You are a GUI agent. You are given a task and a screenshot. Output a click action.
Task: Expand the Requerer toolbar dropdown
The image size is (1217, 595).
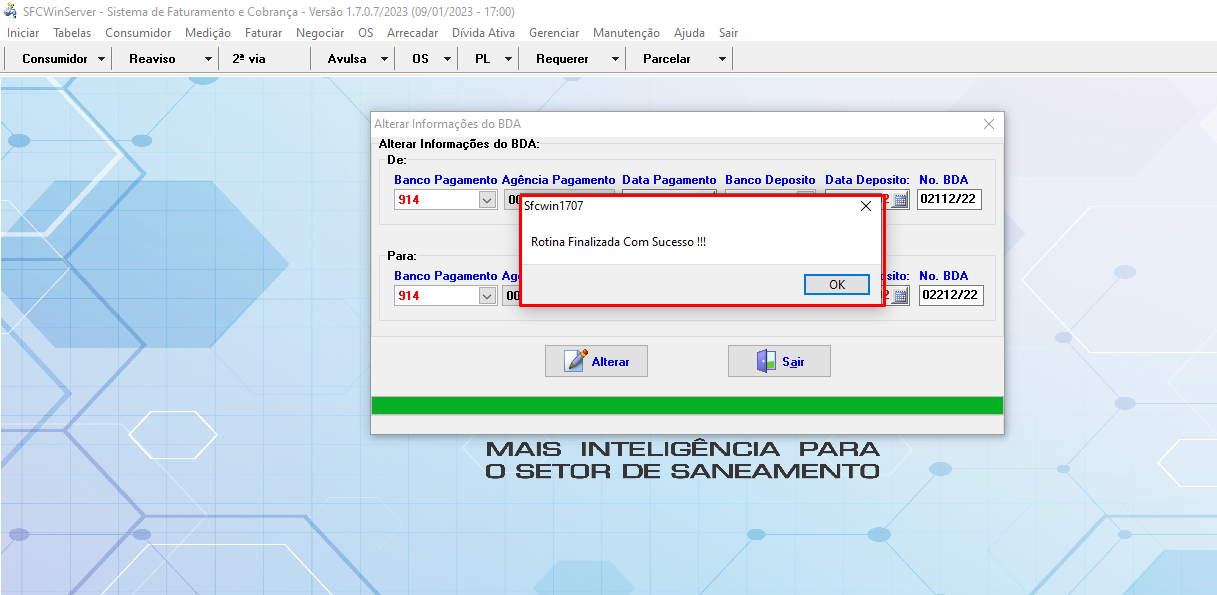click(x=615, y=59)
